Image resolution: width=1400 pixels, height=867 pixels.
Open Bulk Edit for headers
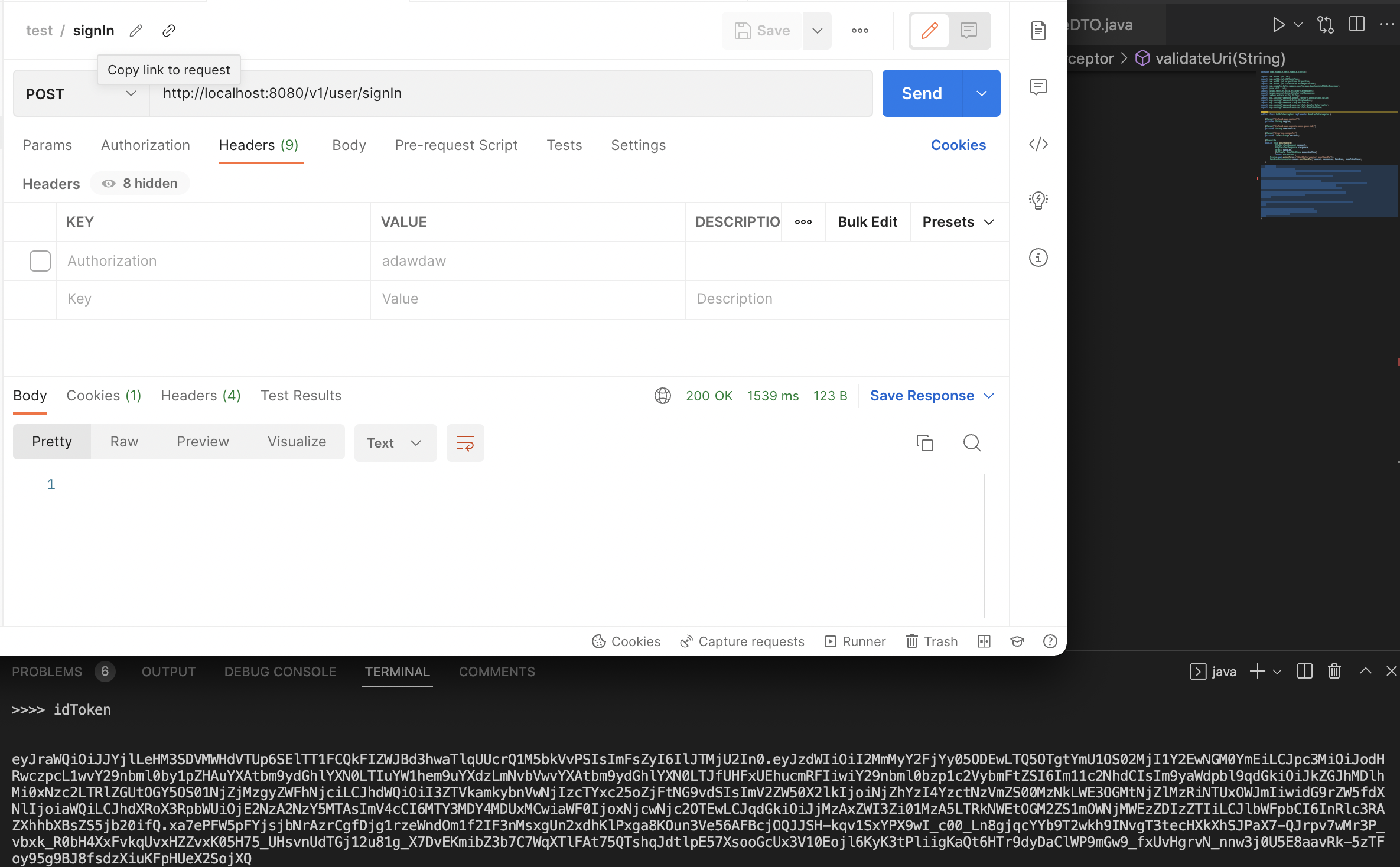click(x=867, y=222)
